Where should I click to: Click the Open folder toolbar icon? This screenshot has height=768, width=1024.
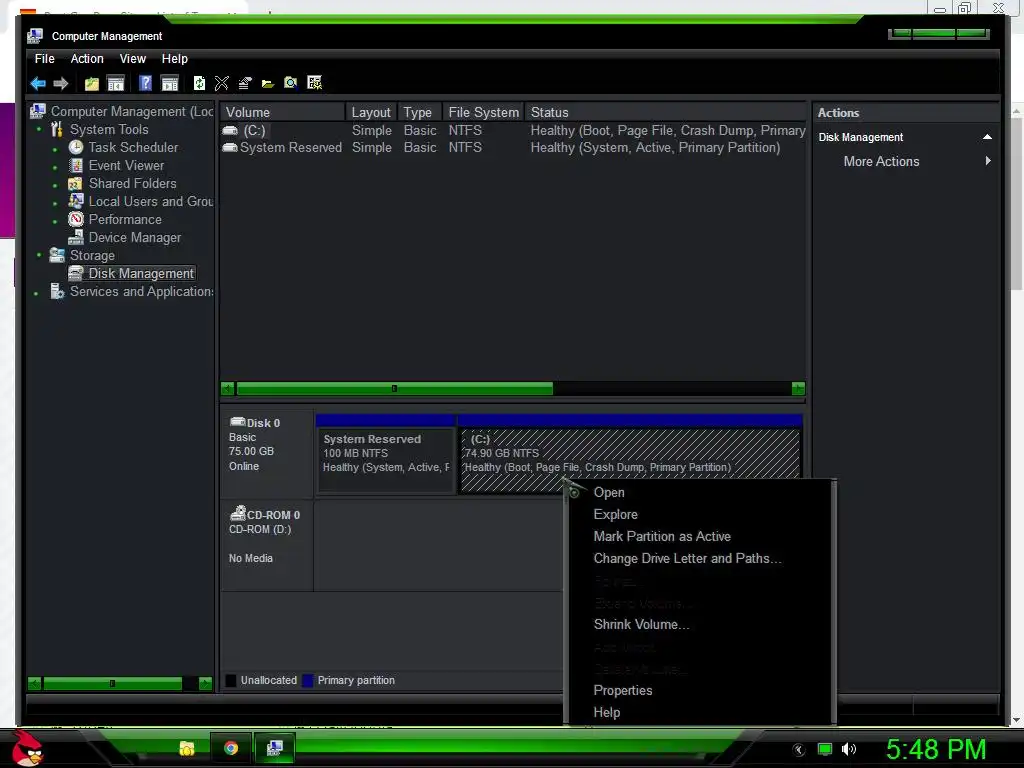[268, 83]
